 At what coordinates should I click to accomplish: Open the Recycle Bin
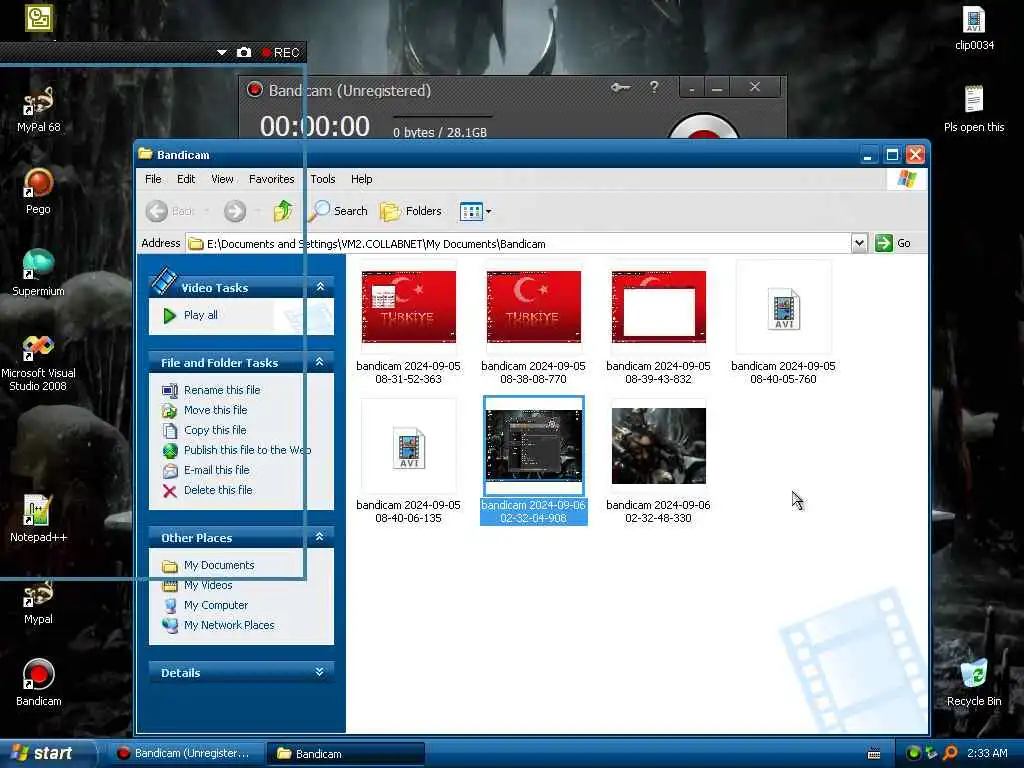tap(974, 682)
